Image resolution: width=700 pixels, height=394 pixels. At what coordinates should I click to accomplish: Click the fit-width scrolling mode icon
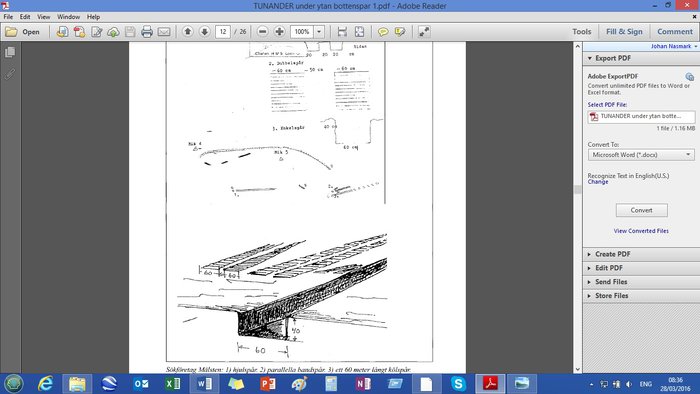click(x=342, y=32)
